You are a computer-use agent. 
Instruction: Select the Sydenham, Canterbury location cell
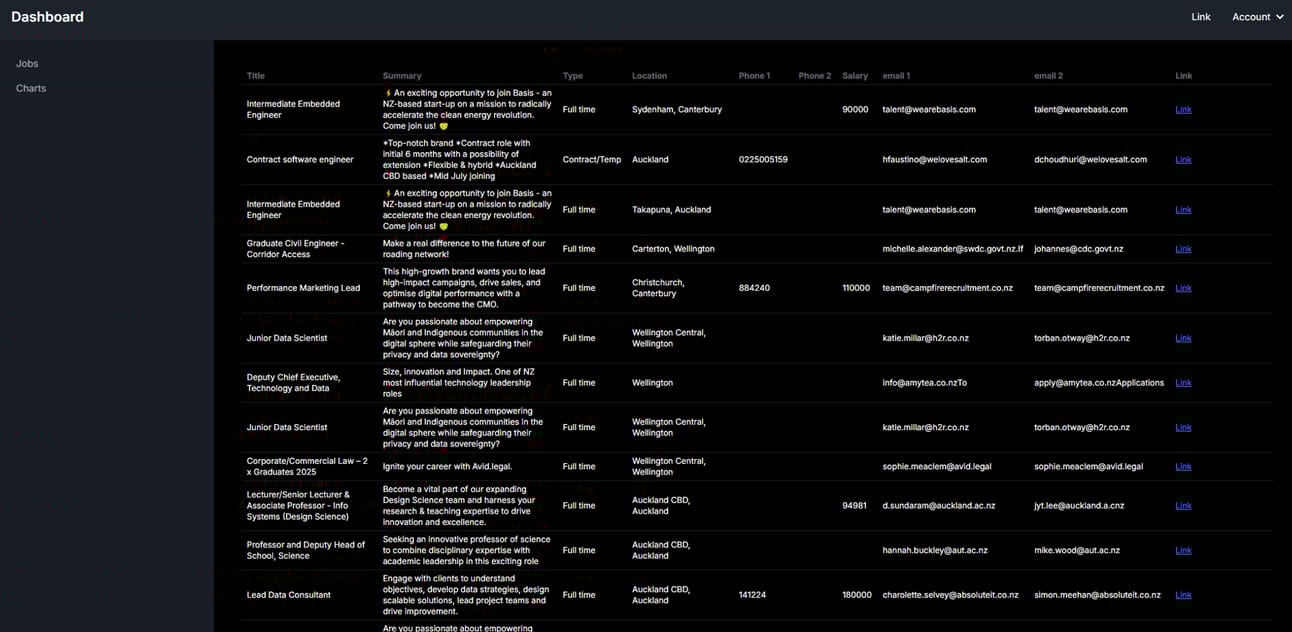coord(677,110)
